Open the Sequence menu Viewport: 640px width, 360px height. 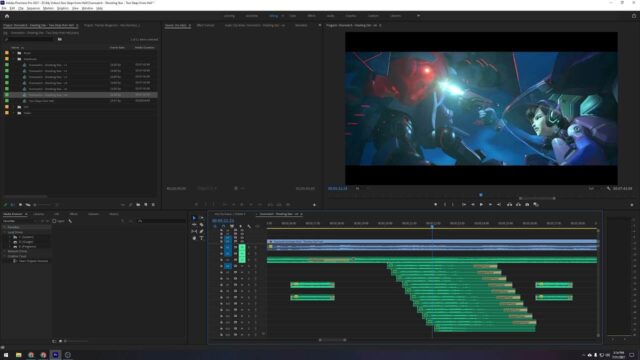tap(33, 8)
